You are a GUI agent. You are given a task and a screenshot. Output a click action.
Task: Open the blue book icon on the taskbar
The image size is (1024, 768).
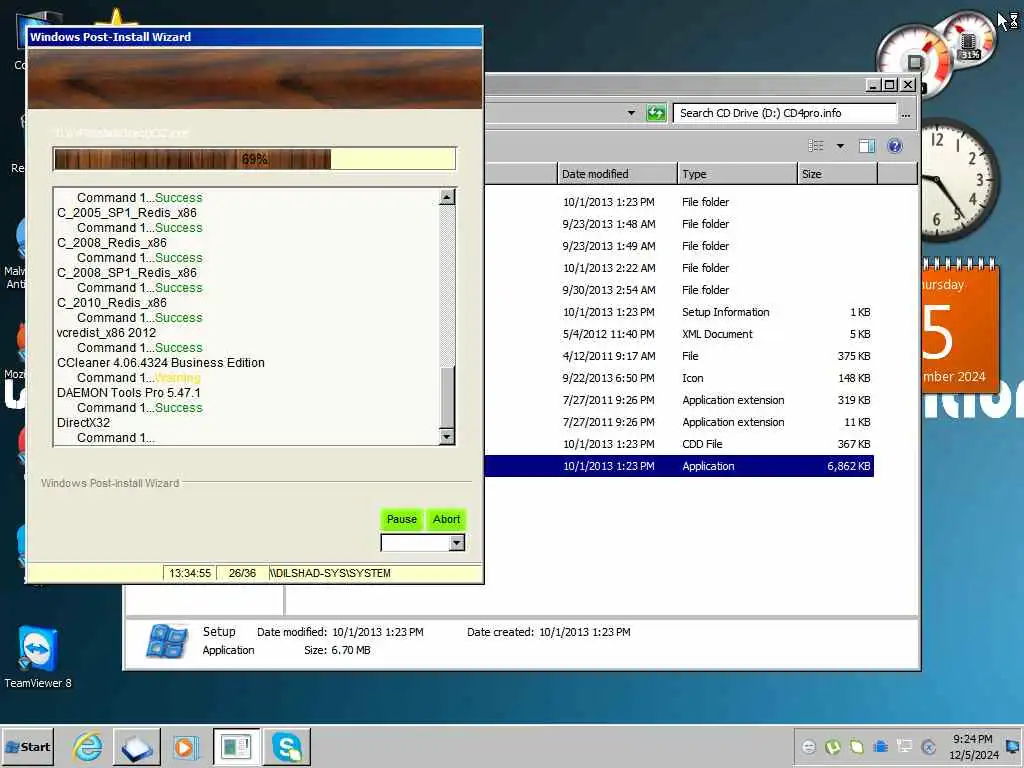point(137,746)
